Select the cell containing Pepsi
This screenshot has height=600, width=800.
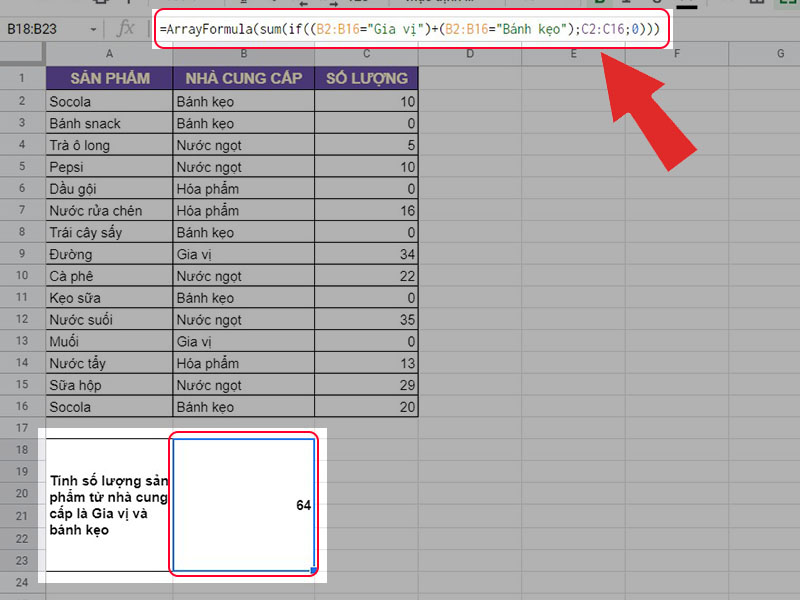[108, 166]
